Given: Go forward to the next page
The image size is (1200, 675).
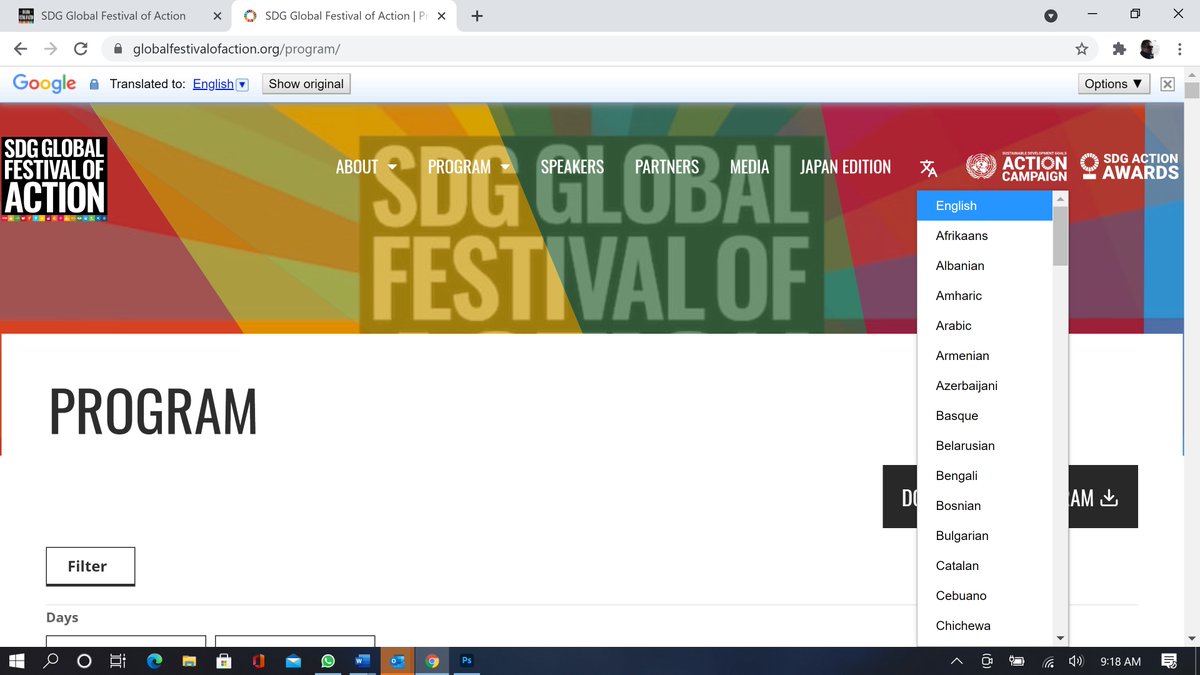Looking at the screenshot, I should [51, 49].
